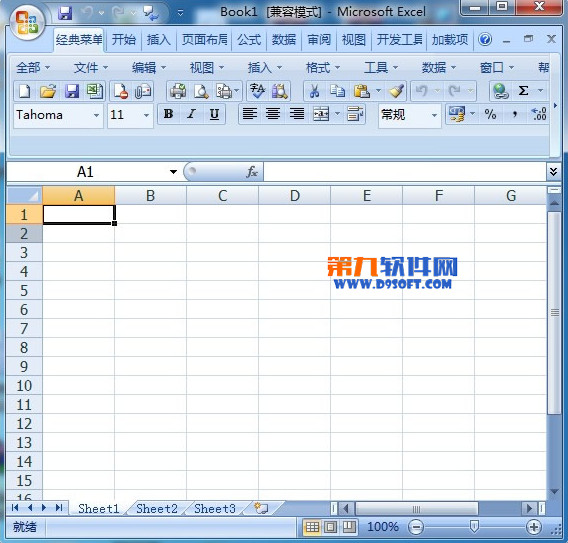The width and height of the screenshot is (568, 543).
Task: Switch to the 页面布局 ribbon tab
Action: click(x=205, y=39)
